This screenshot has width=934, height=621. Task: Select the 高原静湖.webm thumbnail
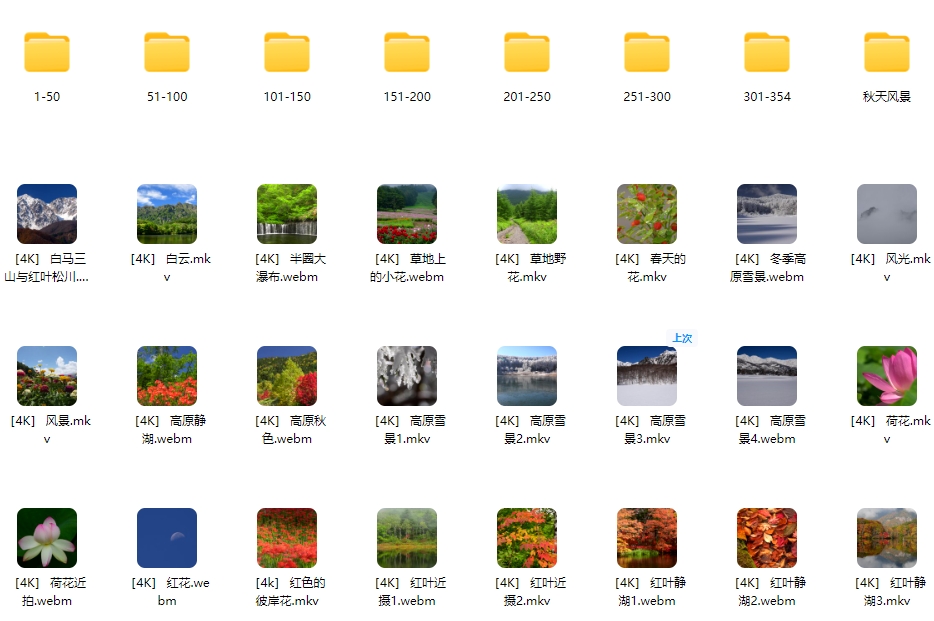click(167, 376)
